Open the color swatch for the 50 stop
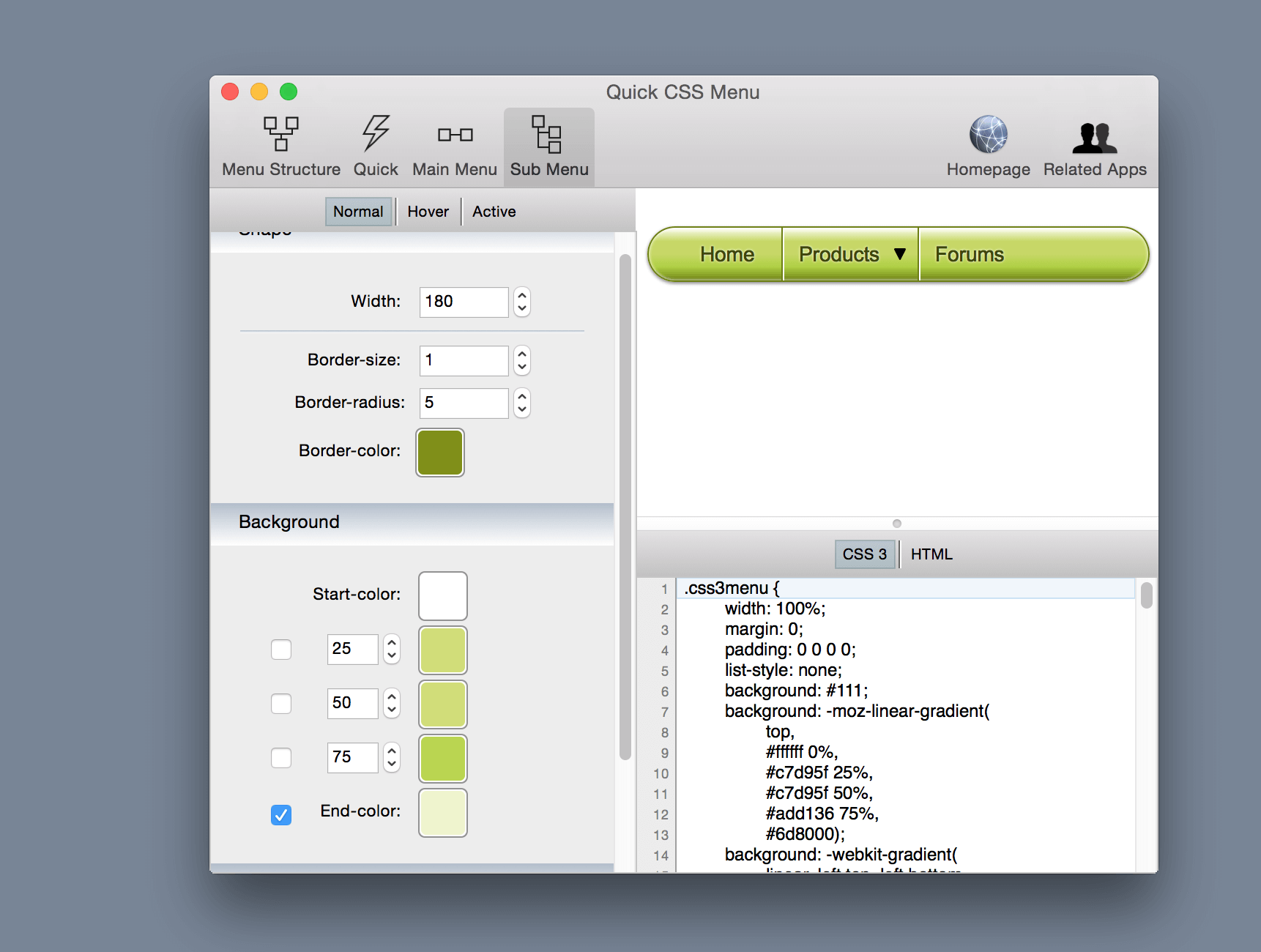This screenshot has height=952, width=1261. 443,704
